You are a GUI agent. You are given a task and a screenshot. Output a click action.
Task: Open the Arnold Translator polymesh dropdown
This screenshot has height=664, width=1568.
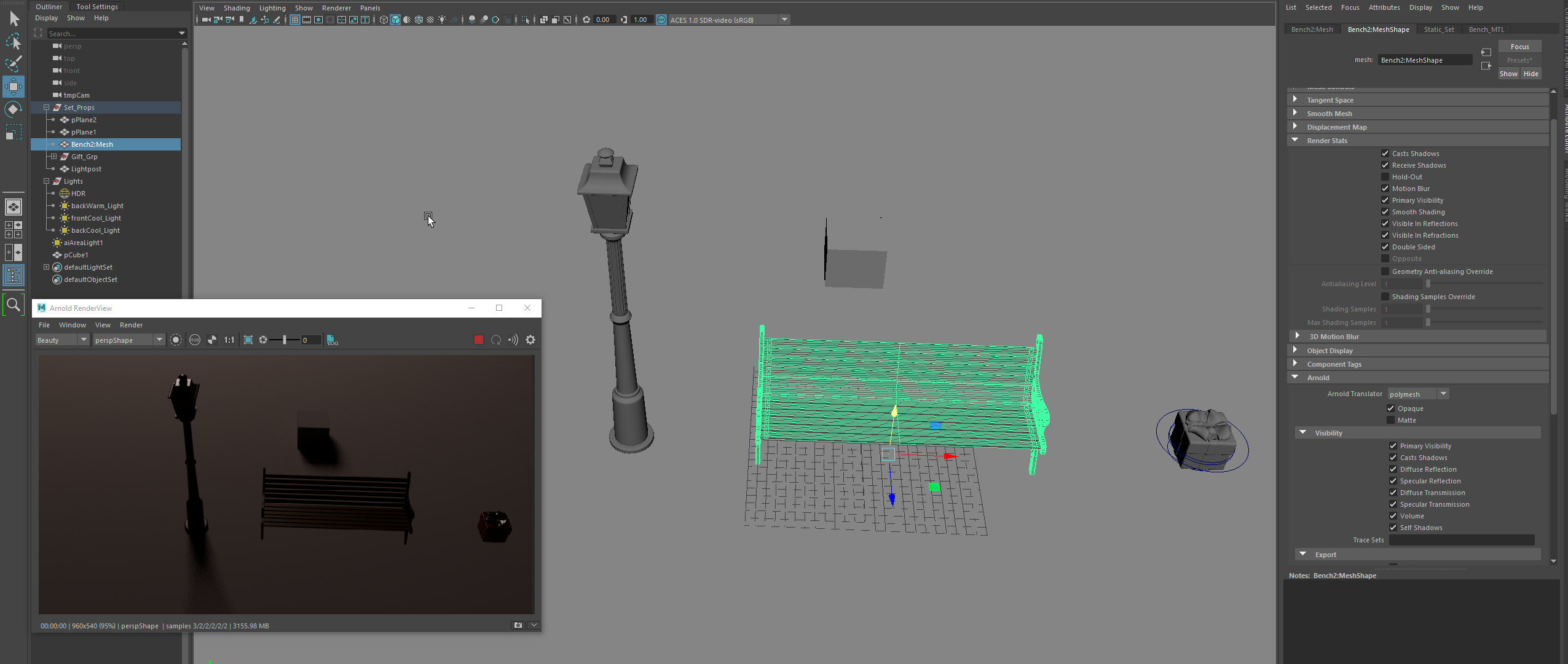click(1418, 394)
